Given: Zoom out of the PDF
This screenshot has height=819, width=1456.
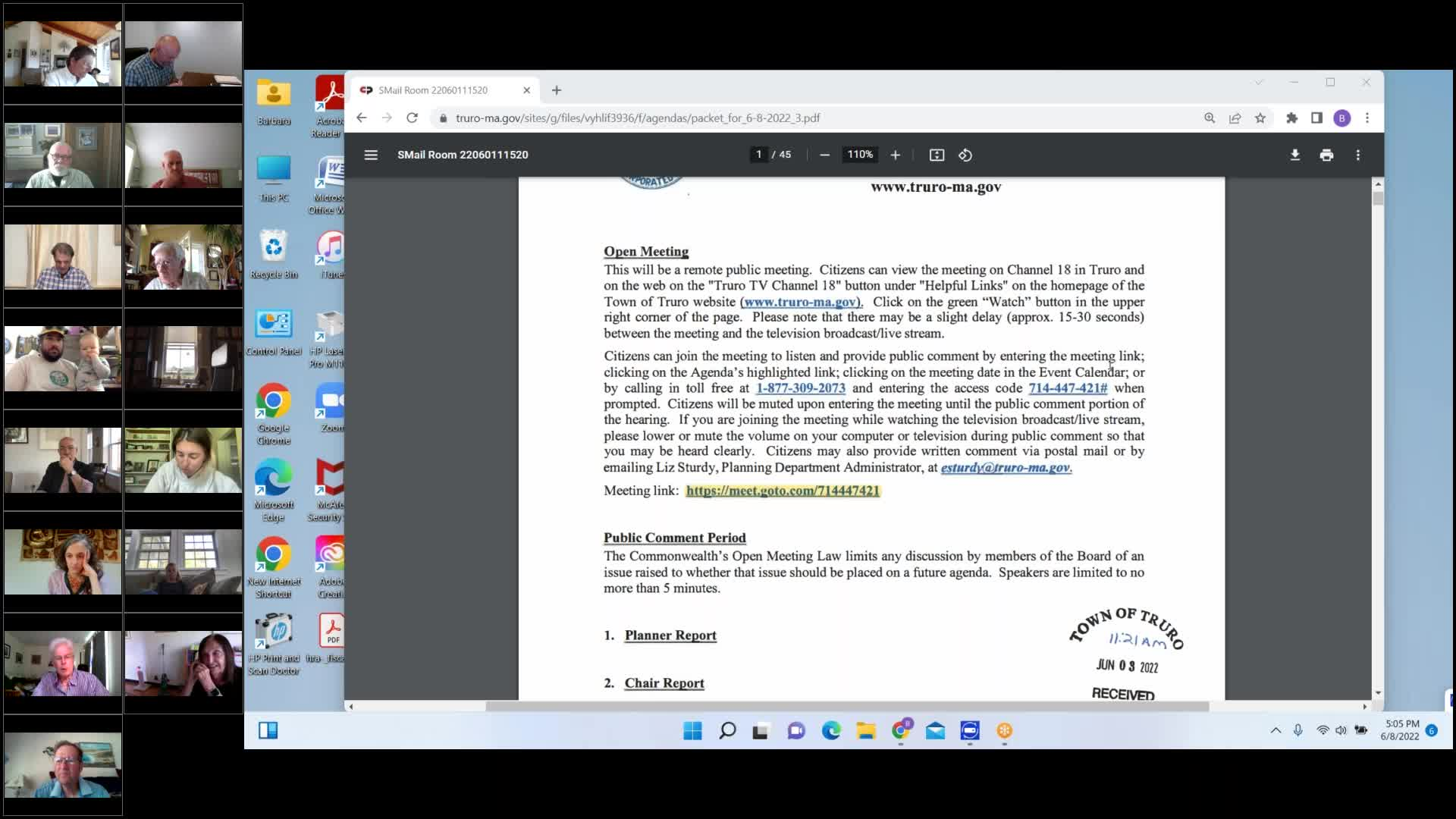Looking at the screenshot, I should 824,155.
